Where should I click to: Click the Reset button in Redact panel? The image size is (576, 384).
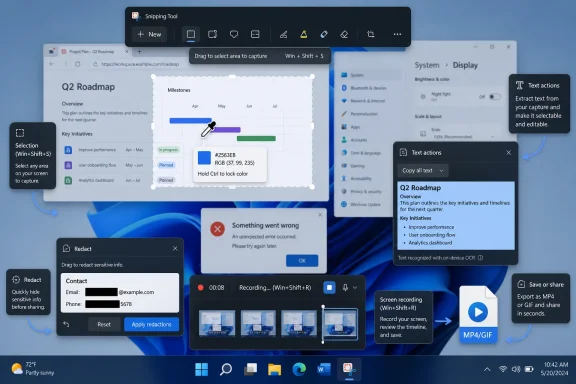[x=104, y=324]
